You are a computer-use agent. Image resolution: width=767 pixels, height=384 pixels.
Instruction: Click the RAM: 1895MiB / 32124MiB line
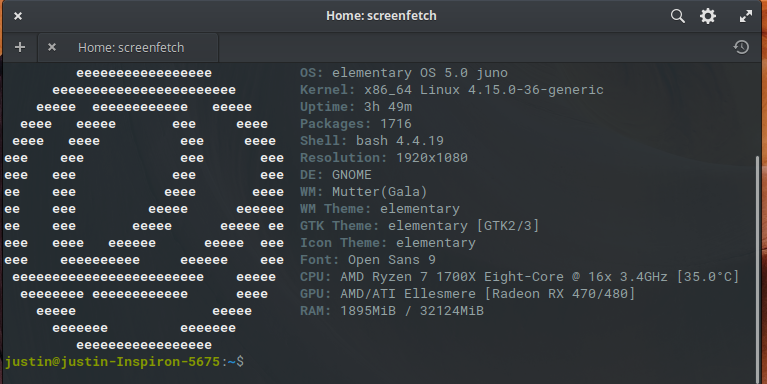392,311
